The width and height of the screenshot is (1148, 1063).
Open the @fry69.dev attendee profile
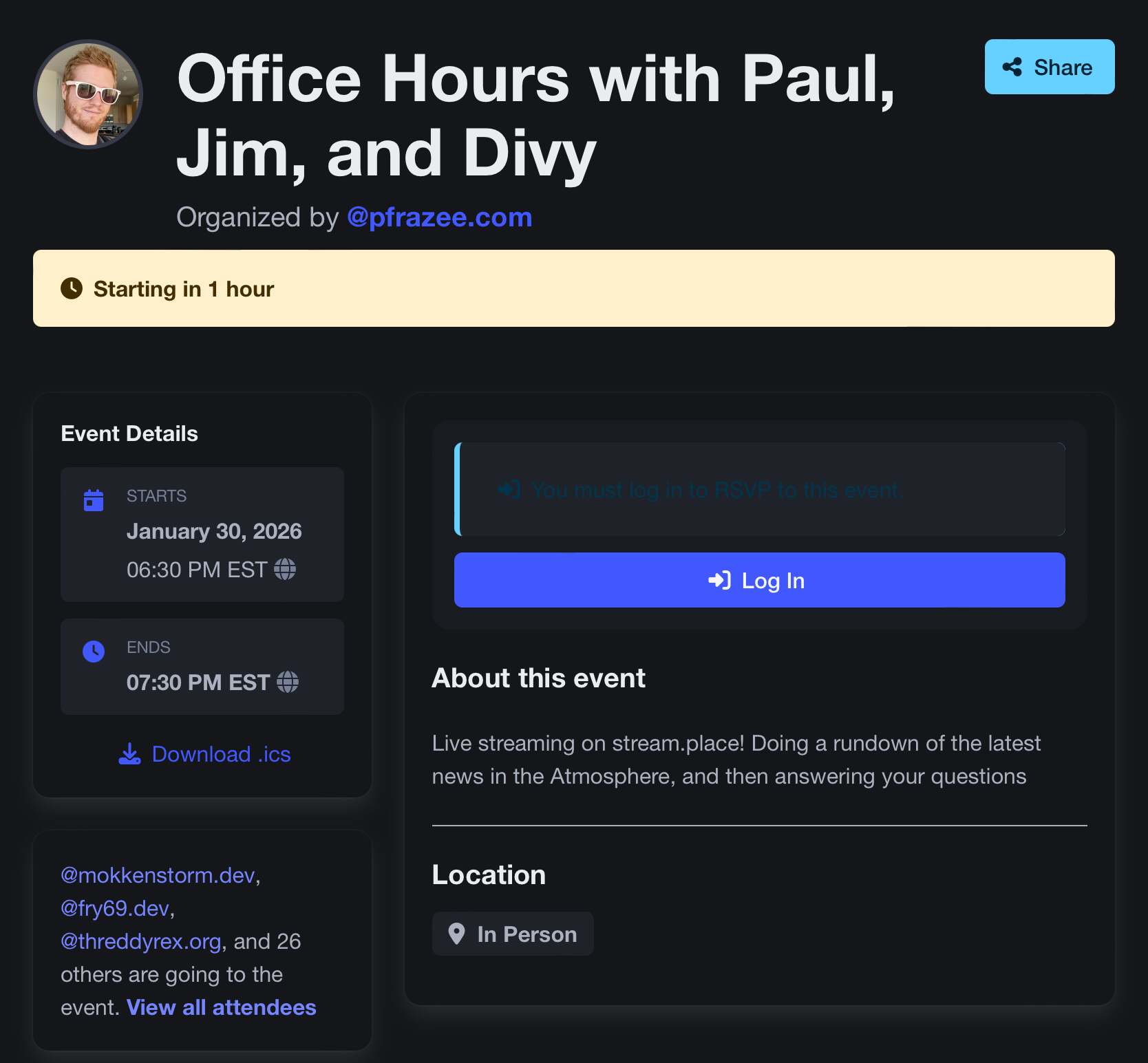115,908
